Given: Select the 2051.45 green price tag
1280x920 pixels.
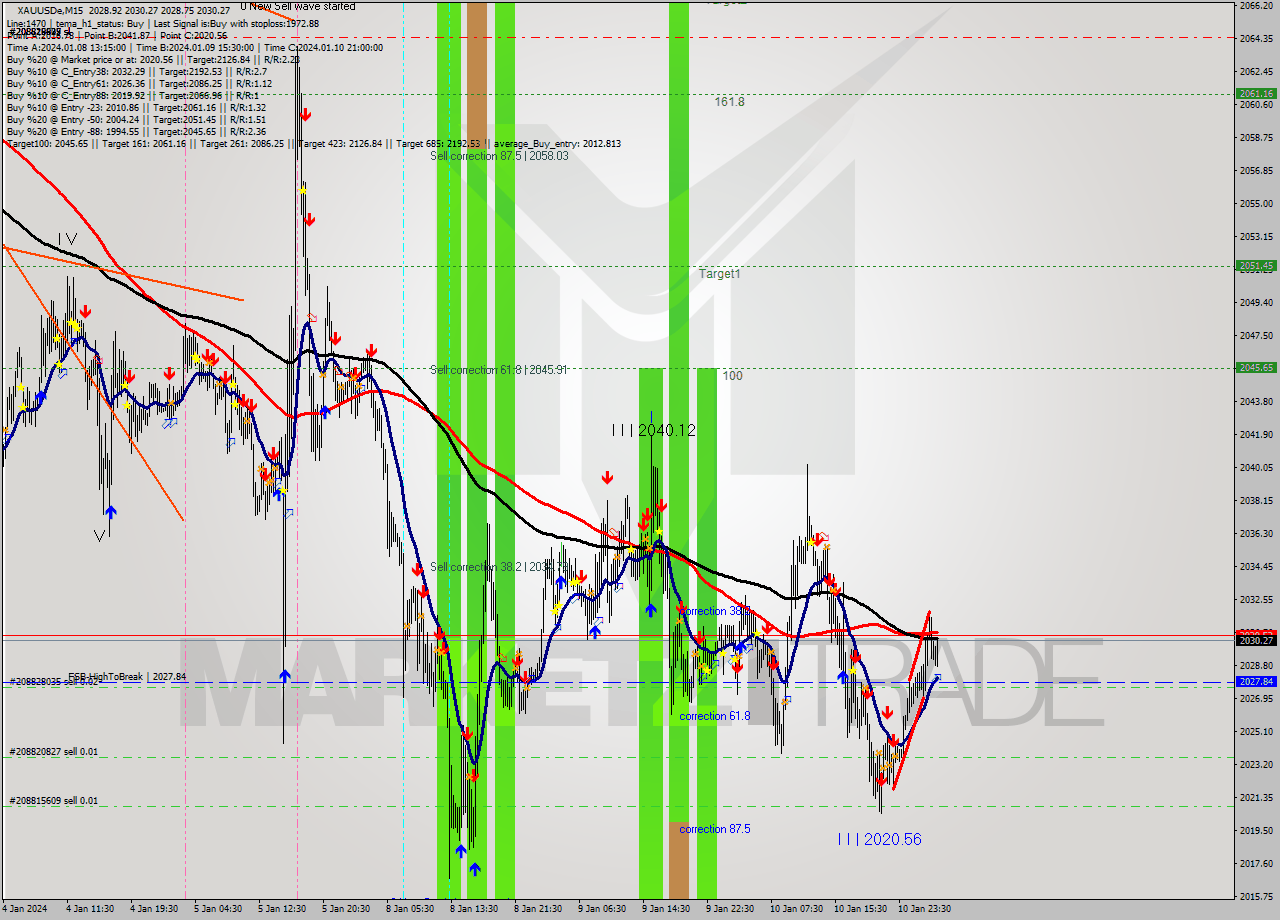Looking at the screenshot, I should pos(1255,266).
